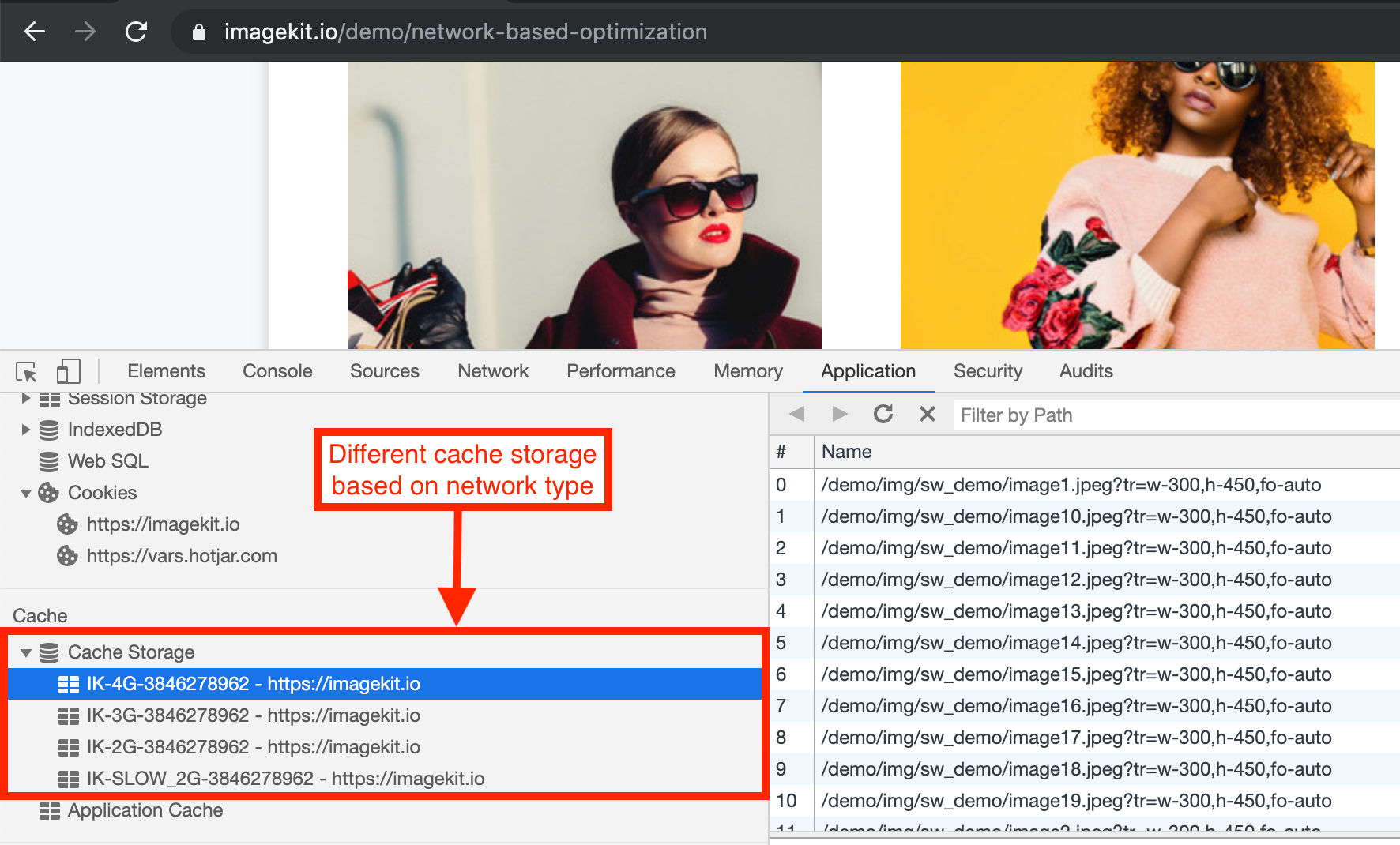Click the IndexedDB database icon

pyautogui.click(x=49, y=430)
